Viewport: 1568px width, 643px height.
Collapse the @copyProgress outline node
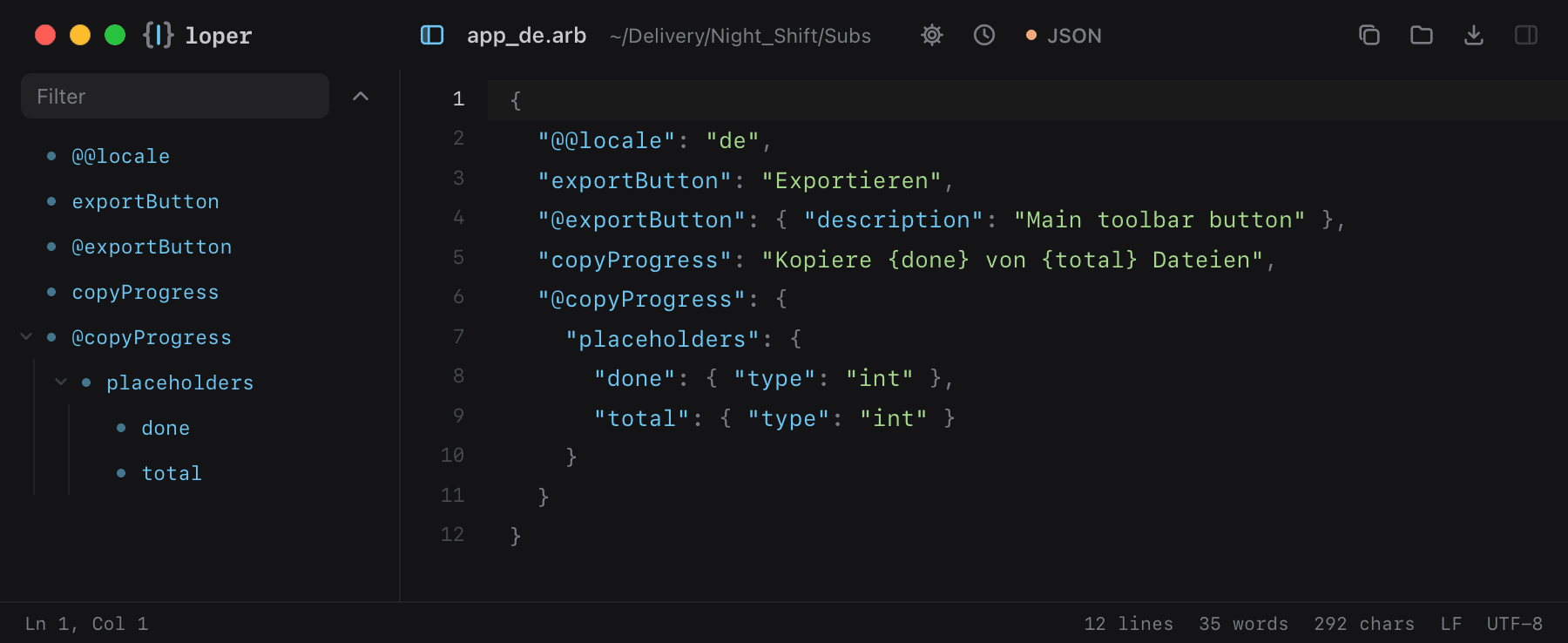26,336
